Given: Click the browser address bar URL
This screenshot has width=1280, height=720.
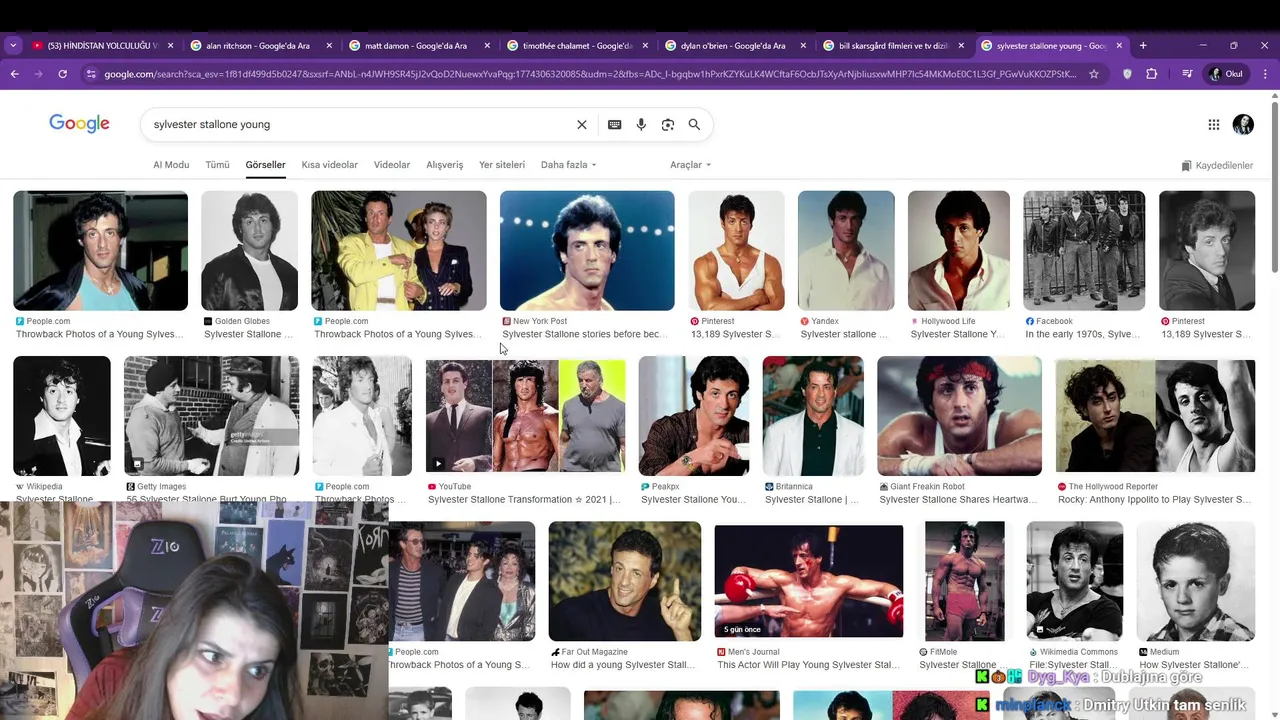Looking at the screenshot, I should click(590, 74).
